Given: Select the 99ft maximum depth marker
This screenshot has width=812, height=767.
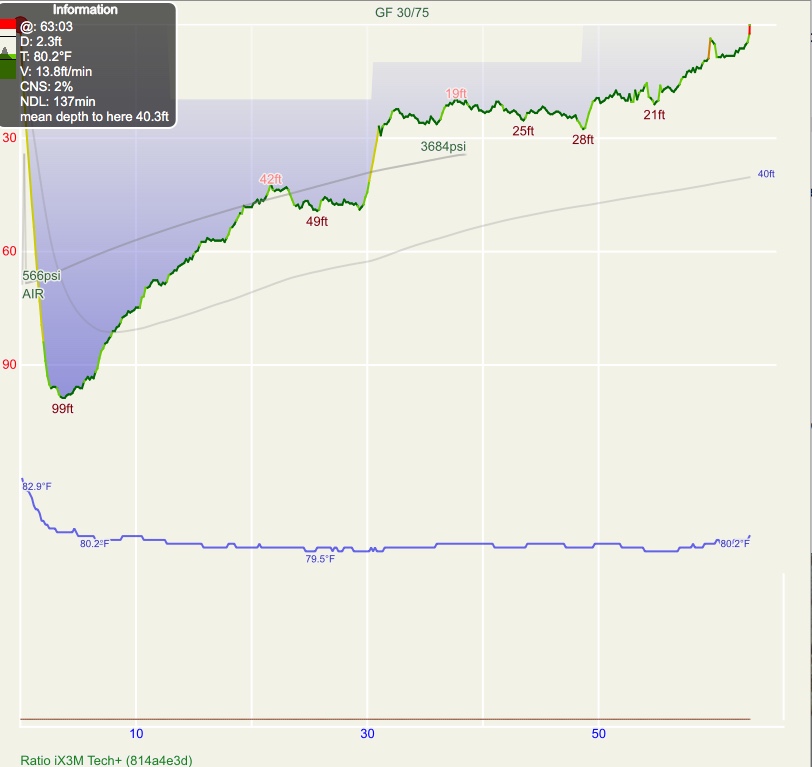Looking at the screenshot, I should 63,408.
